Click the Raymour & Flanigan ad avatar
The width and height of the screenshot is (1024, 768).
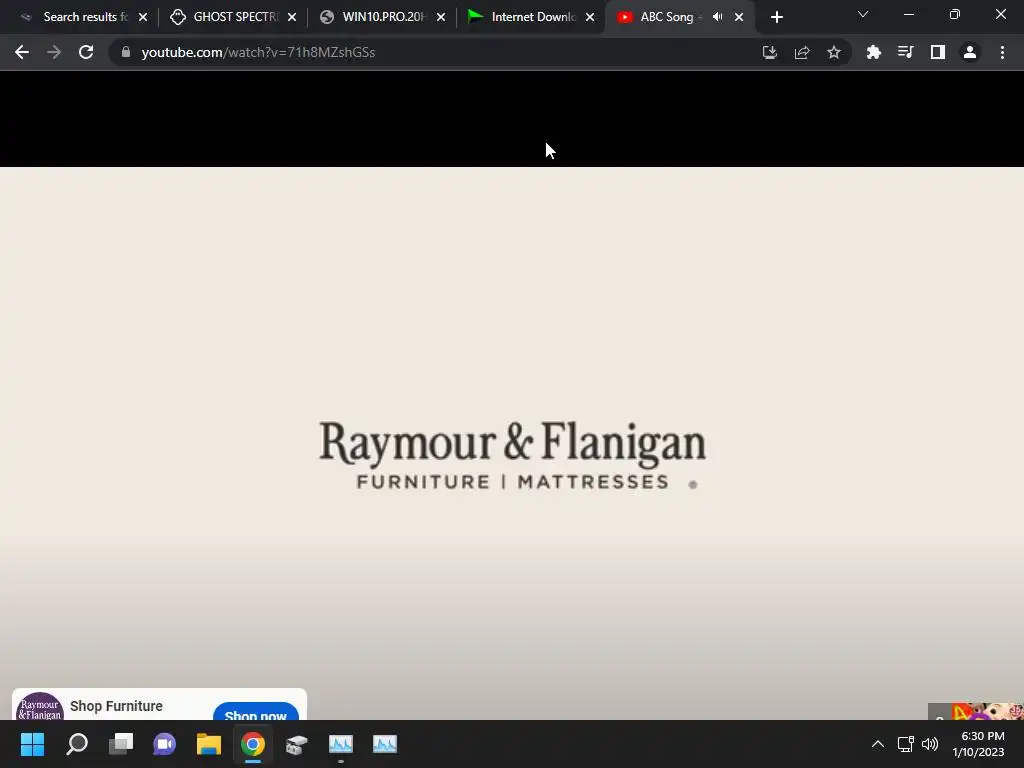pyautogui.click(x=39, y=707)
